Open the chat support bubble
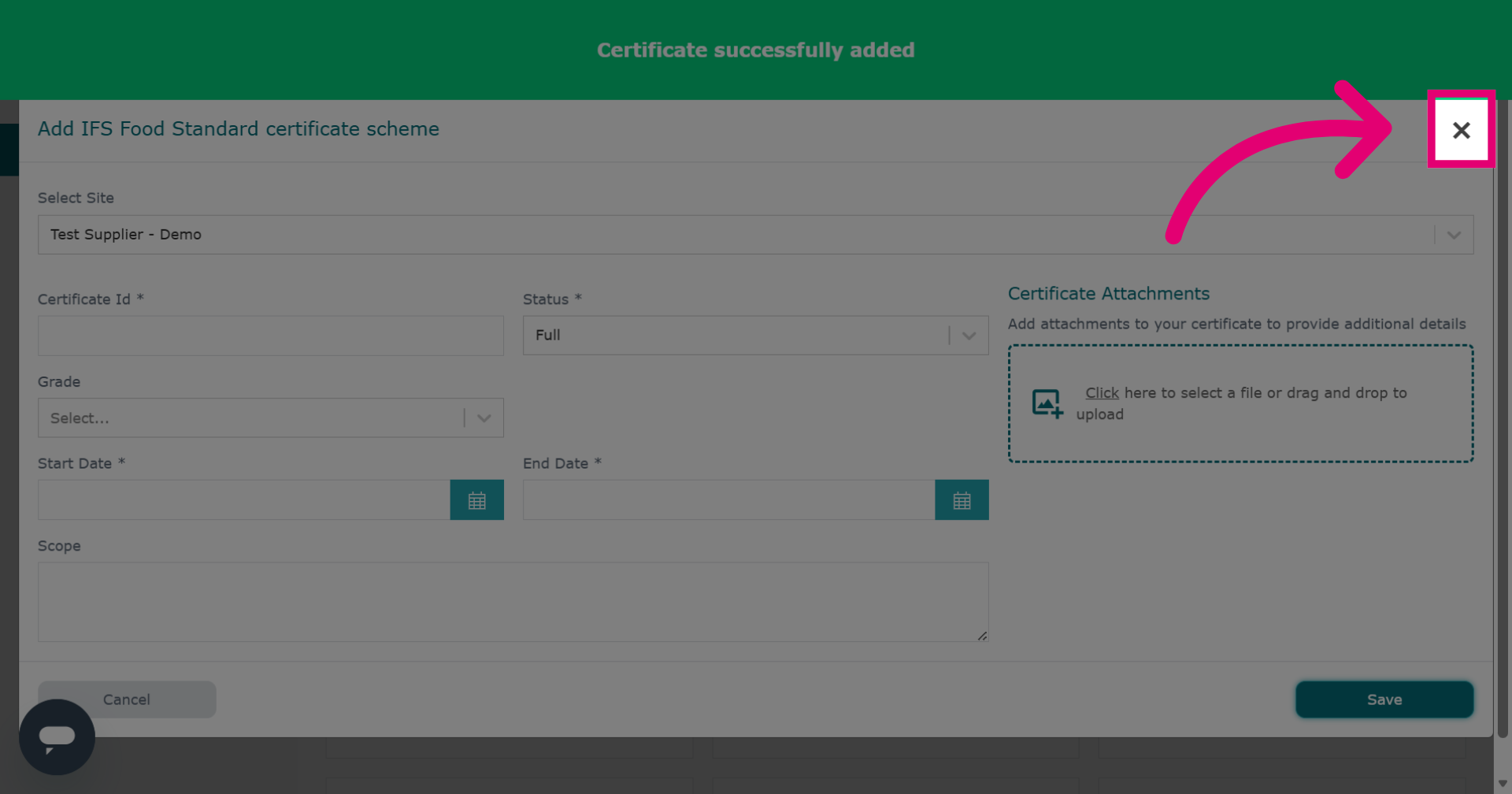The height and width of the screenshot is (794, 1512). pyautogui.click(x=57, y=737)
